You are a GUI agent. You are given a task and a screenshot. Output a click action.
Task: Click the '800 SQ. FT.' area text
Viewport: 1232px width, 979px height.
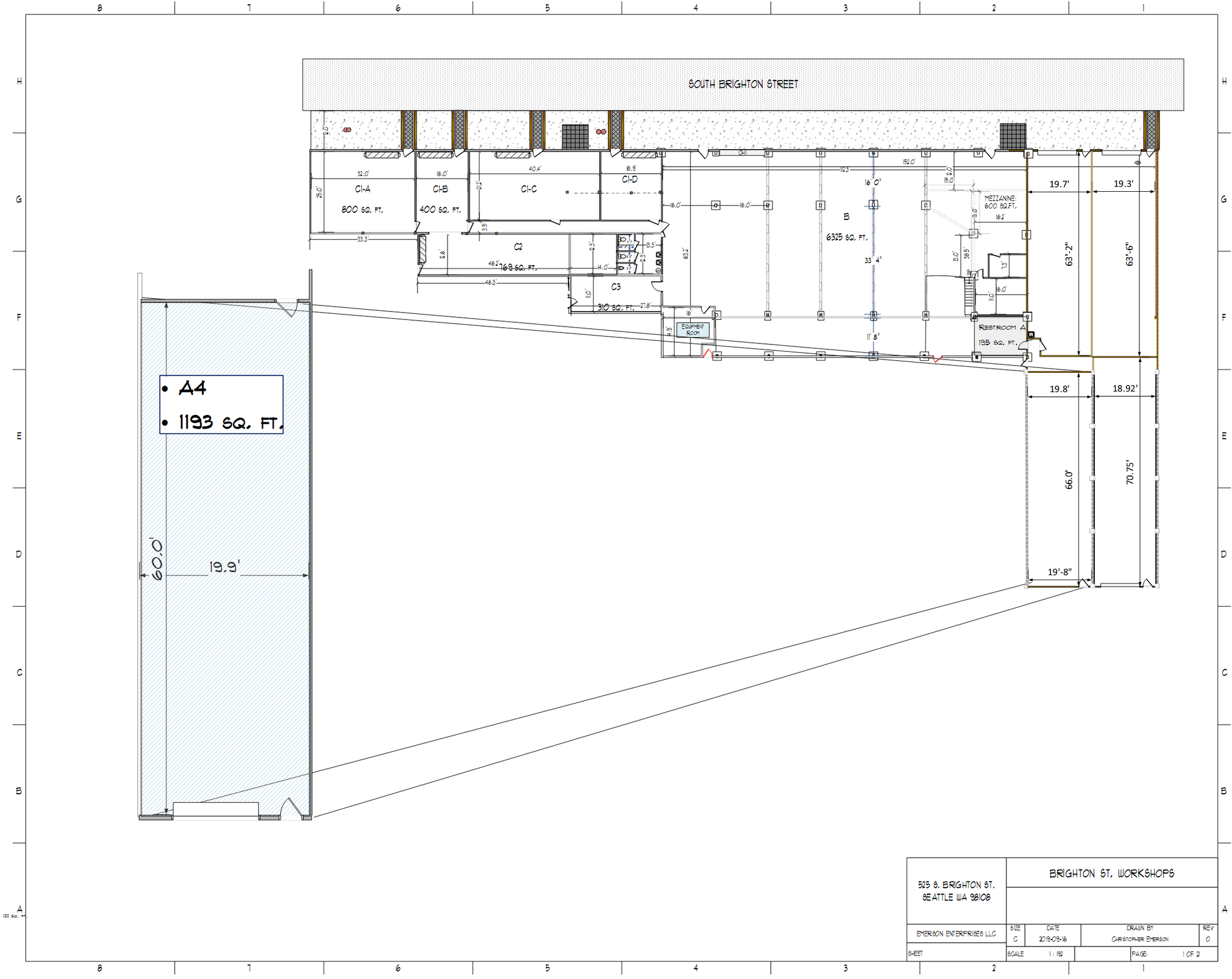[x=362, y=210]
